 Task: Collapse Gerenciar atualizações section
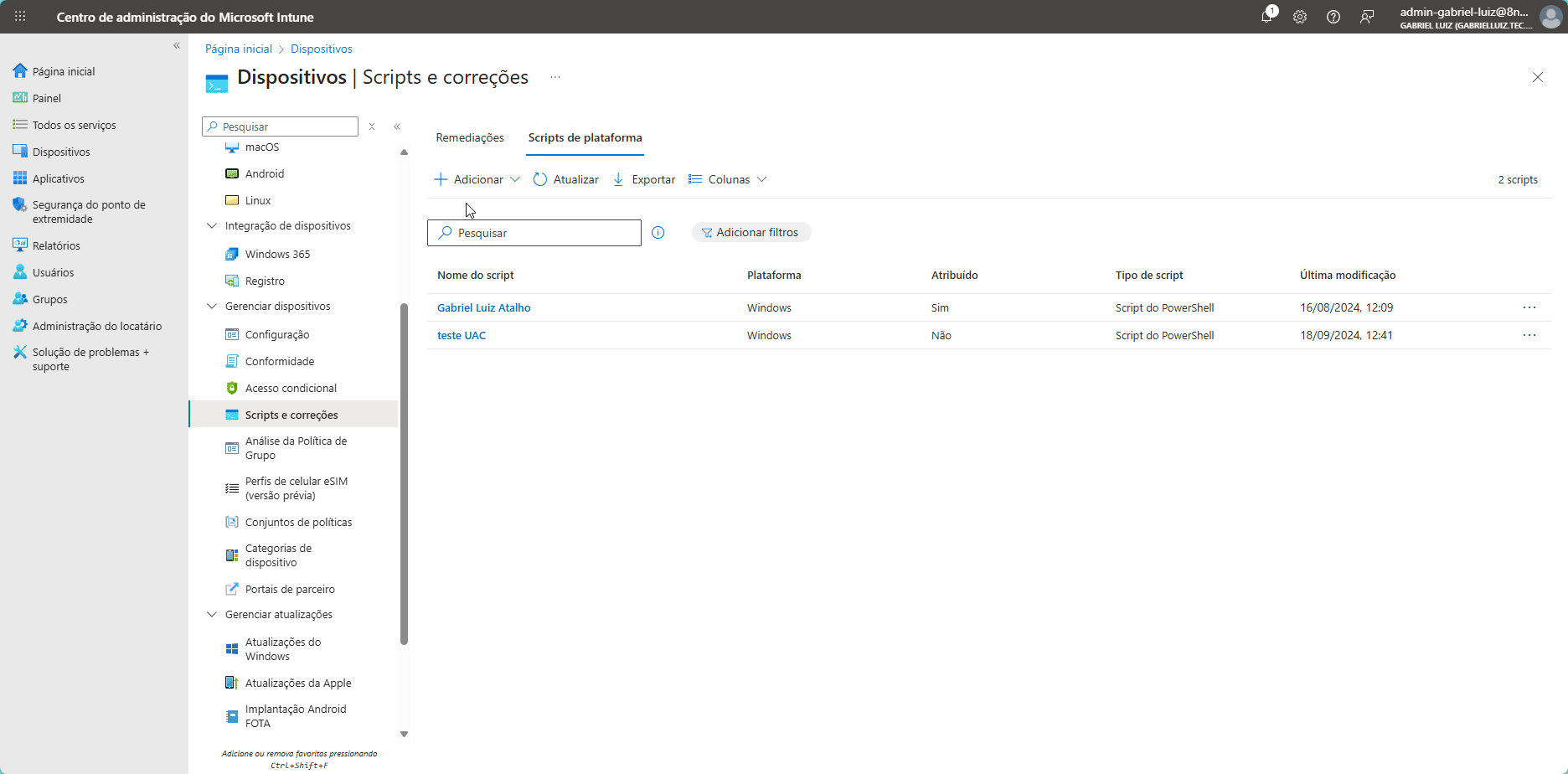pos(212,615)
